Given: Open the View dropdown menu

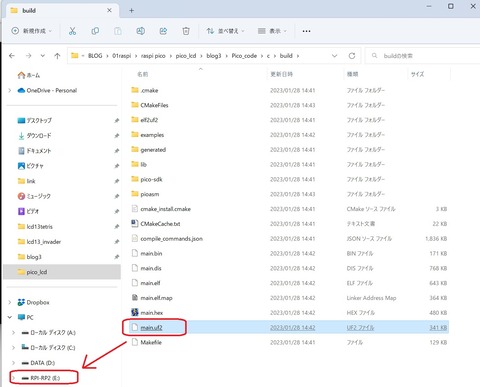Looking at the screenshot, I should point(272,31).
